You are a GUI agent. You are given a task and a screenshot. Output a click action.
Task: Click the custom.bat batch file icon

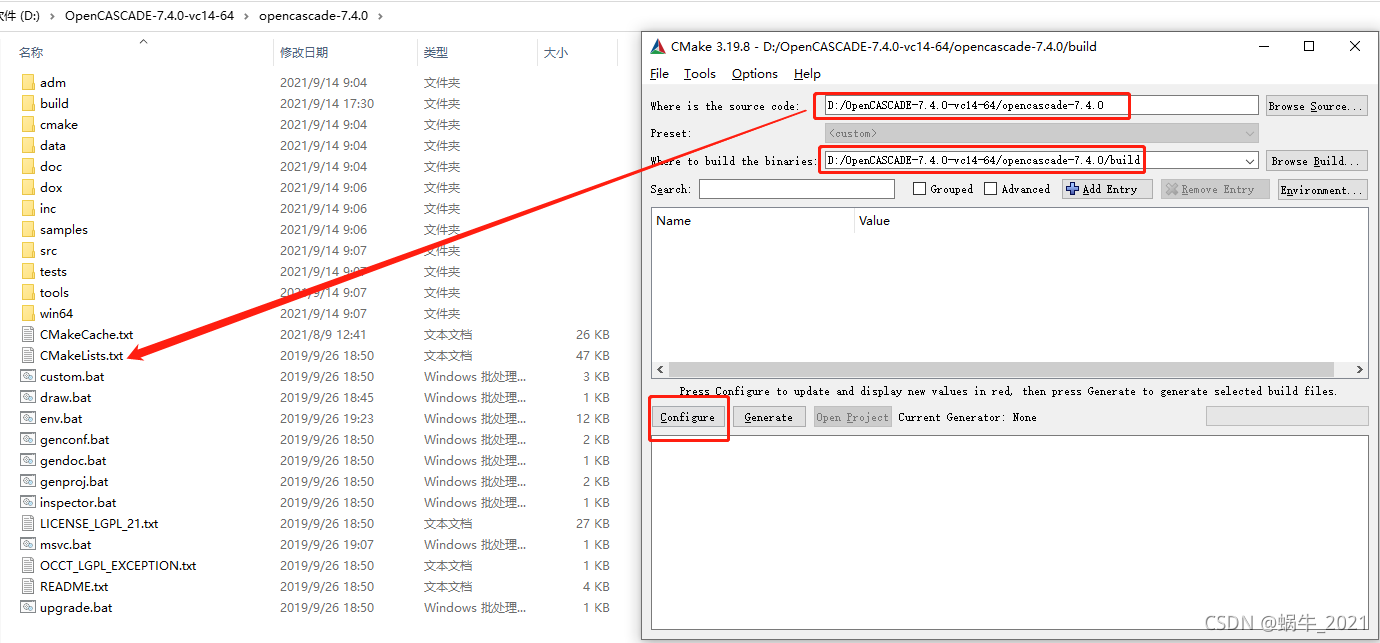coord(28,376)
